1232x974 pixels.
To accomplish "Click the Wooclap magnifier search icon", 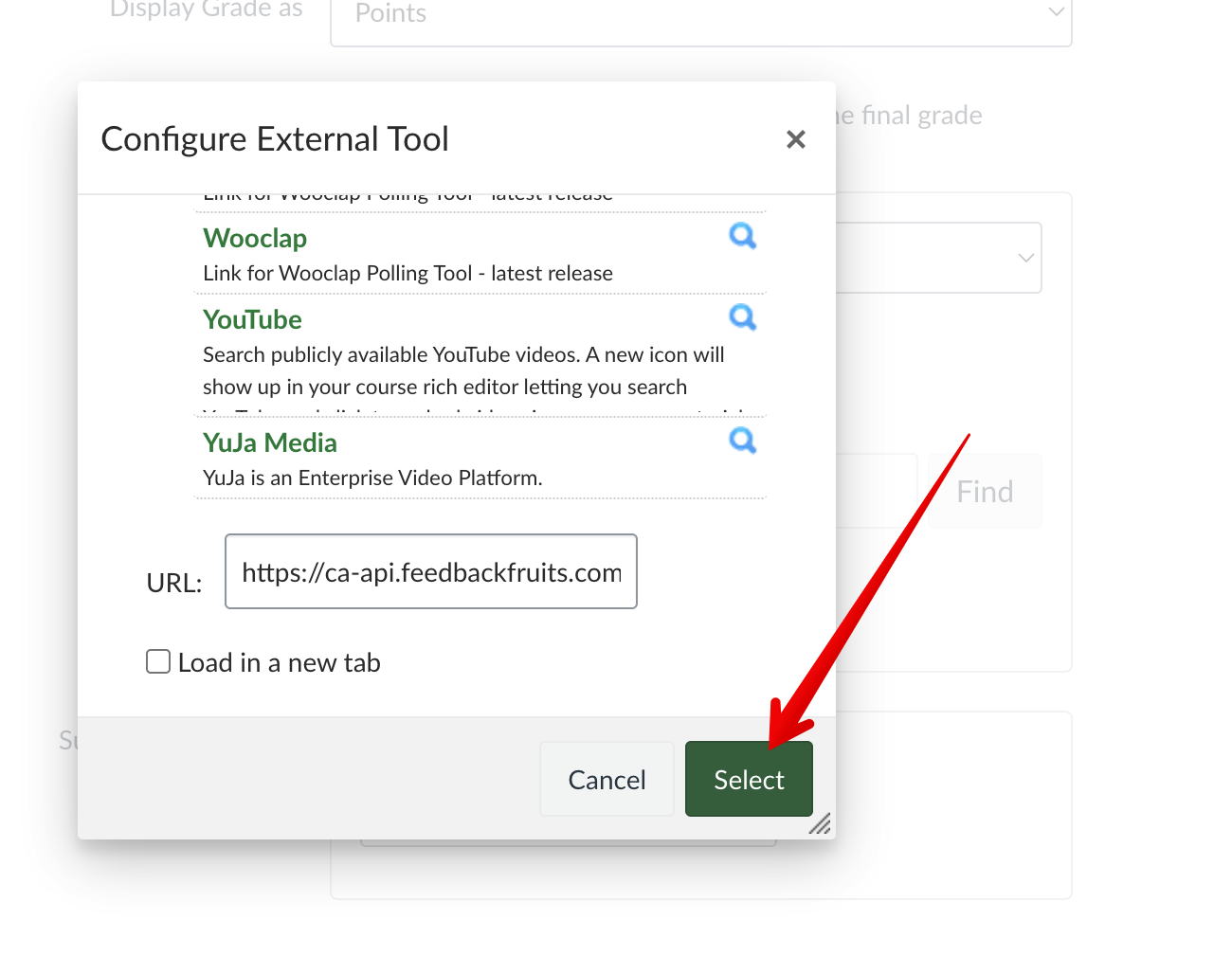I will pos(742,236).
